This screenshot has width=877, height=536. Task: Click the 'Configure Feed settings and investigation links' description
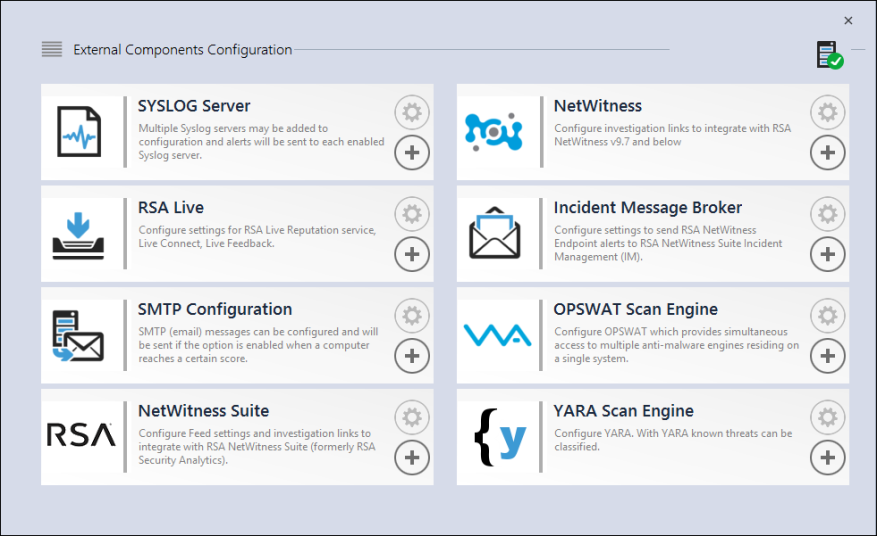(257, 446)
